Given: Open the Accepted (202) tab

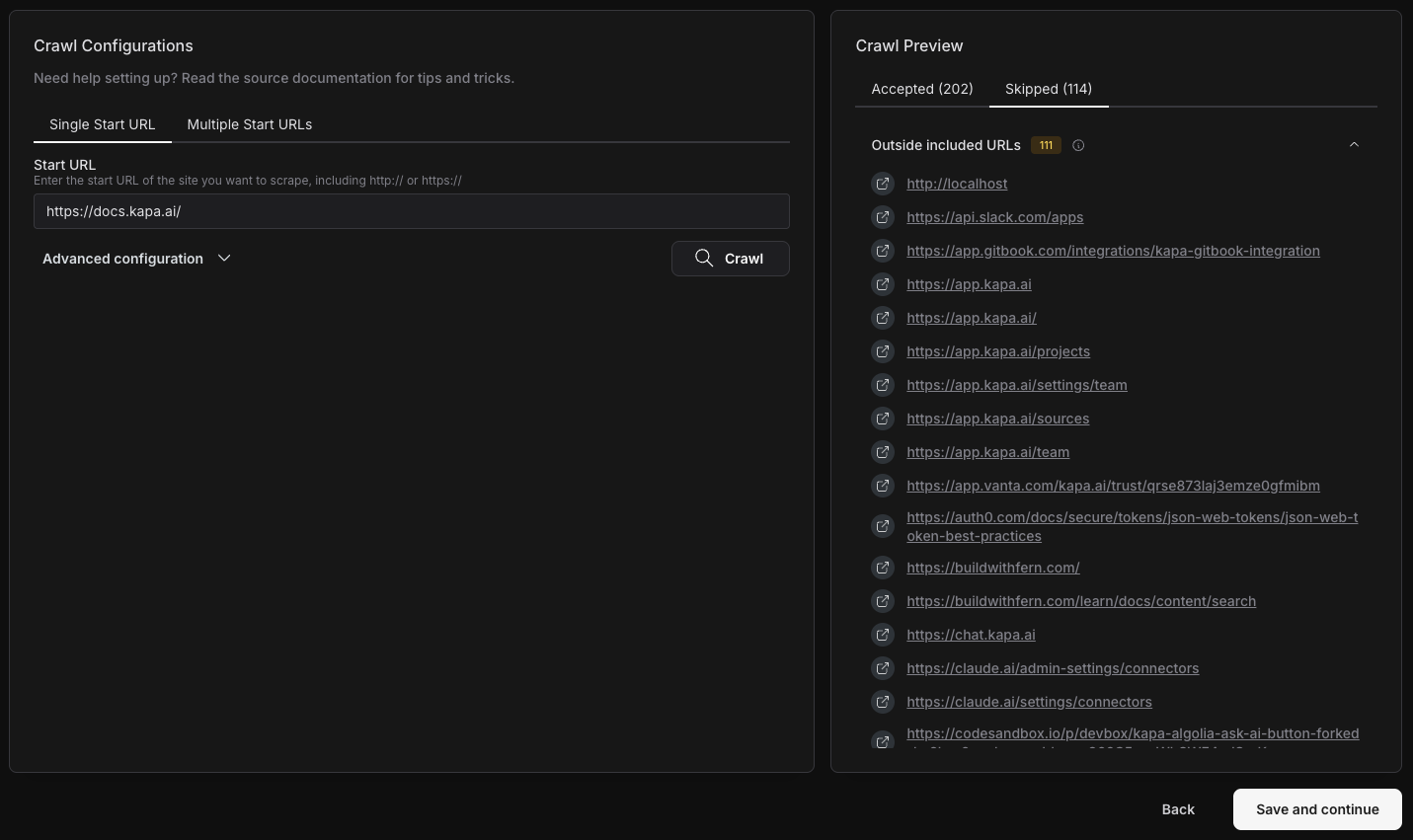Looking at the screenshot, I should (x=922, y=89).
